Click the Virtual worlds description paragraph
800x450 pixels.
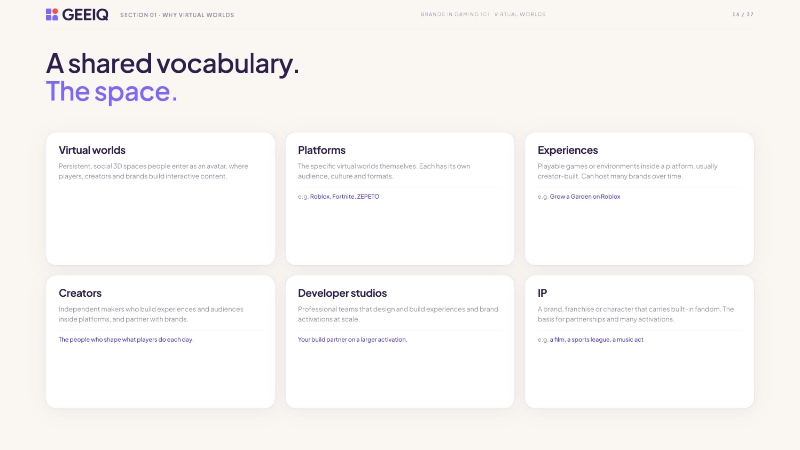(153, 171)
